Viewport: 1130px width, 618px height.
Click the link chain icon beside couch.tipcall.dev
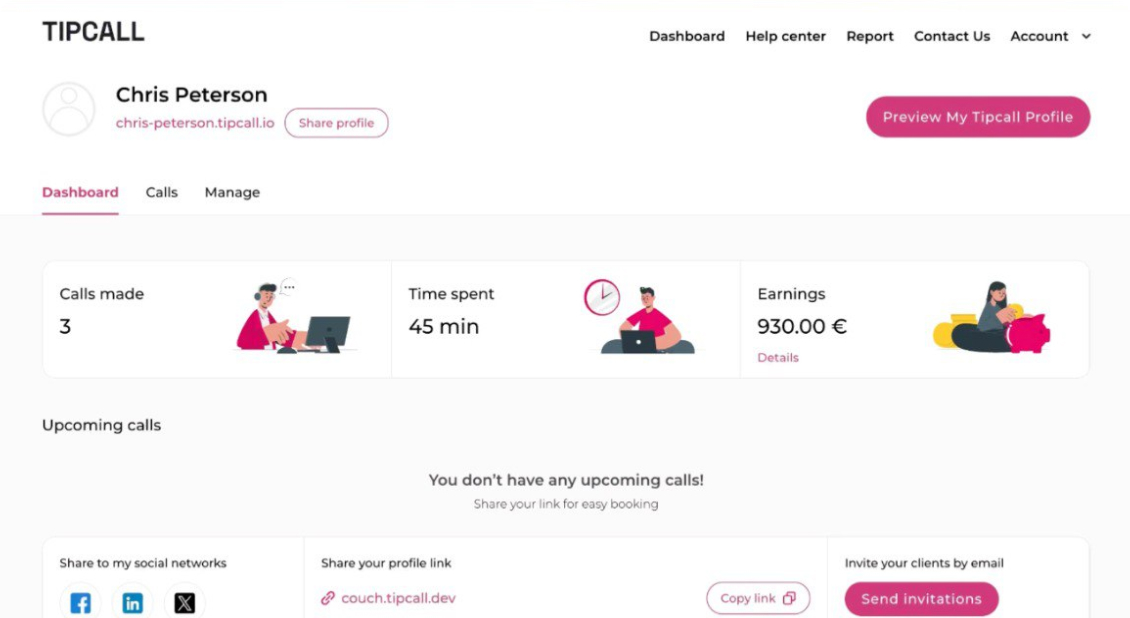tap(327, 598)
